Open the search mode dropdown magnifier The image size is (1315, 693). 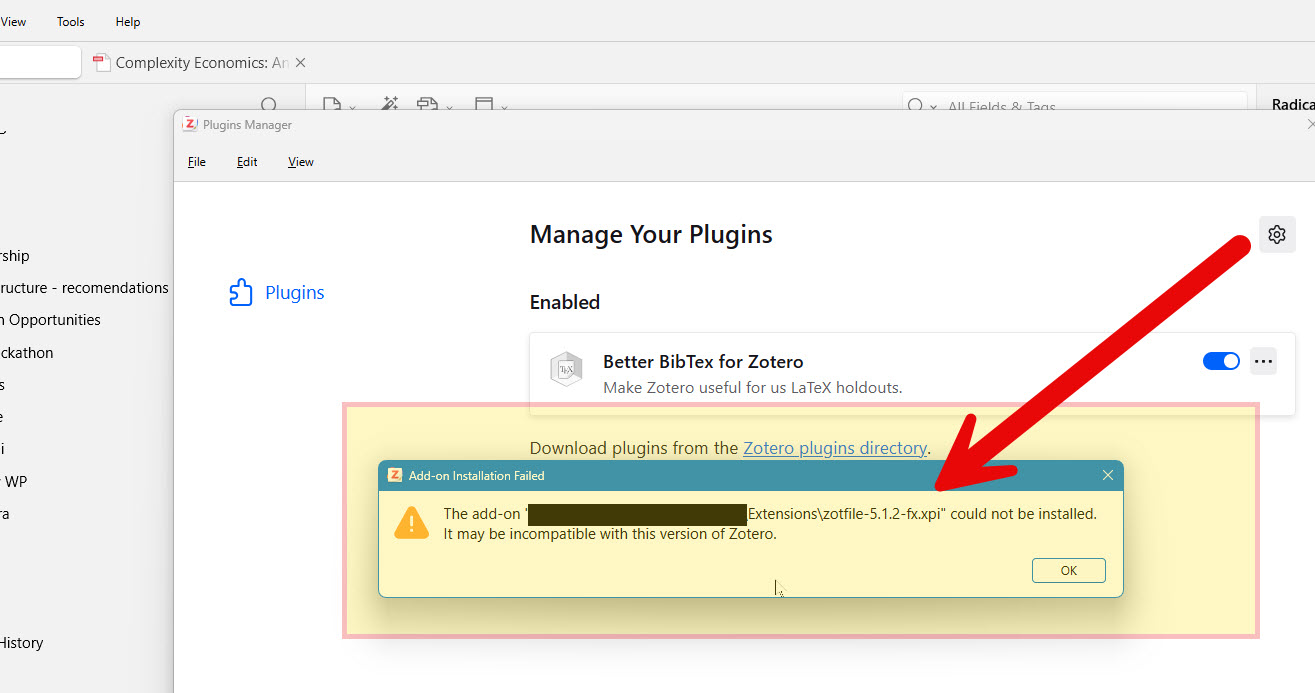click(921, 106)
